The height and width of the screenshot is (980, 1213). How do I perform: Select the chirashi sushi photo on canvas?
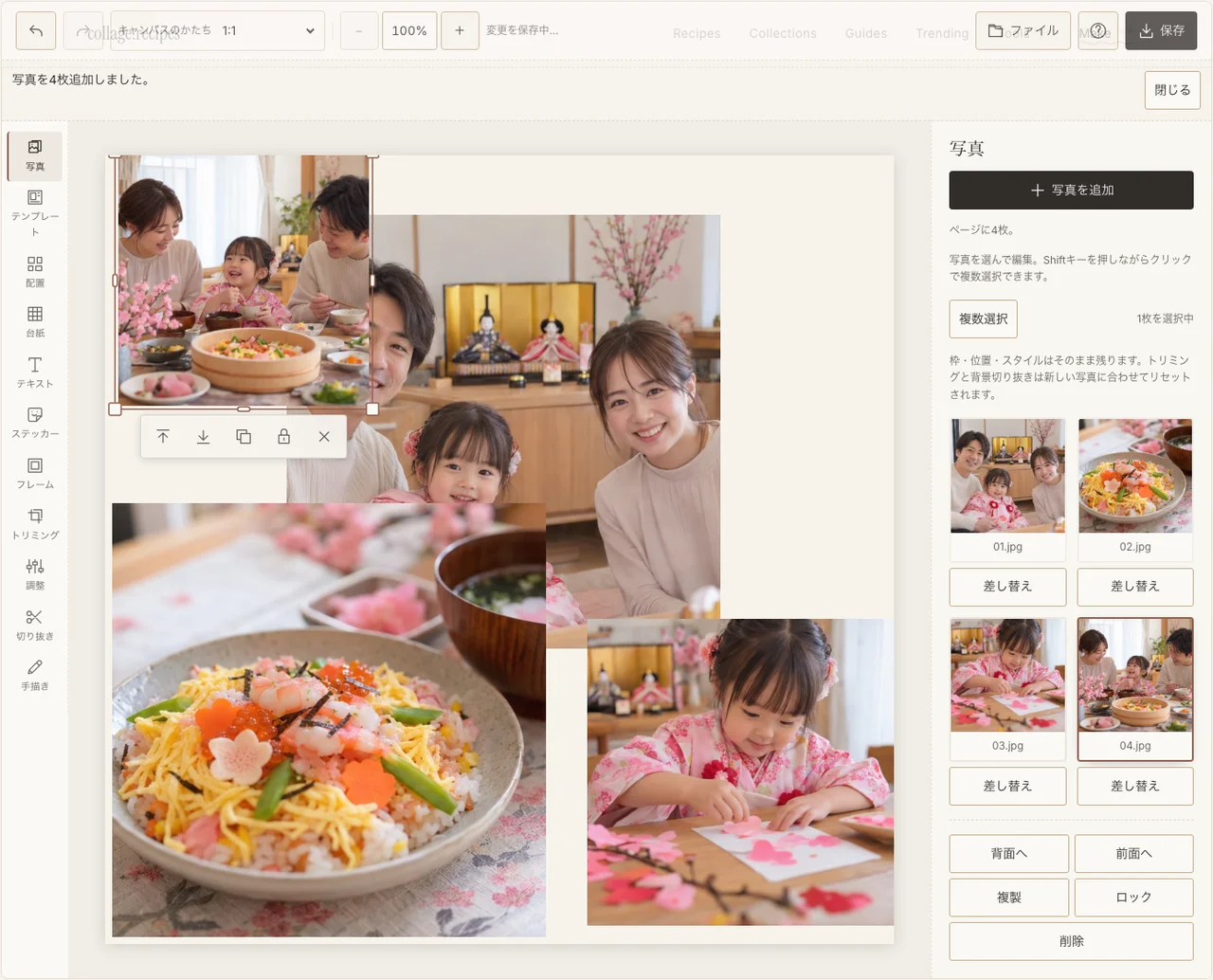[329, 720]
